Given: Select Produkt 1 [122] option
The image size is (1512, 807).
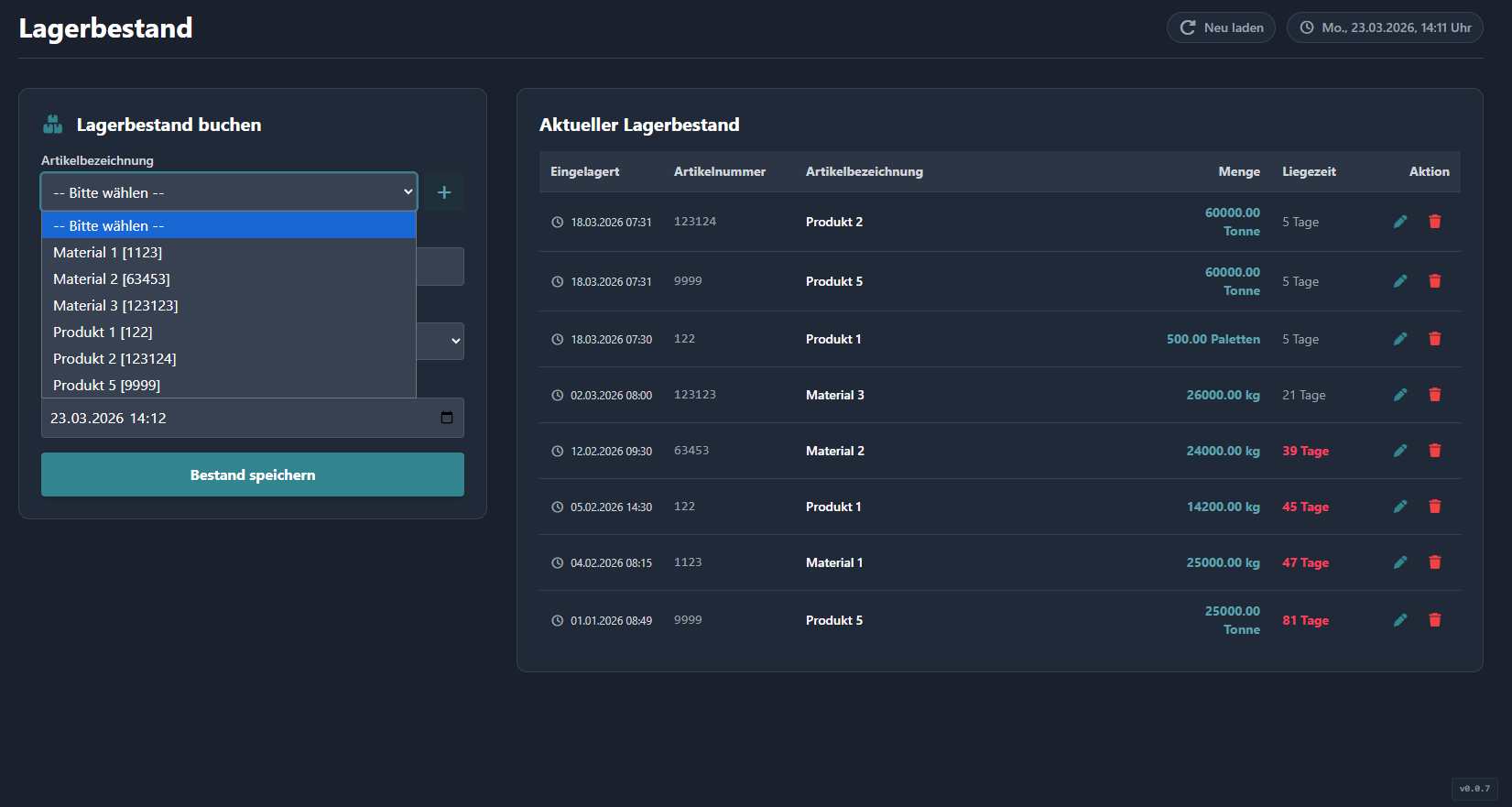Looking at the screenshot, I should (x=103, y=332).
